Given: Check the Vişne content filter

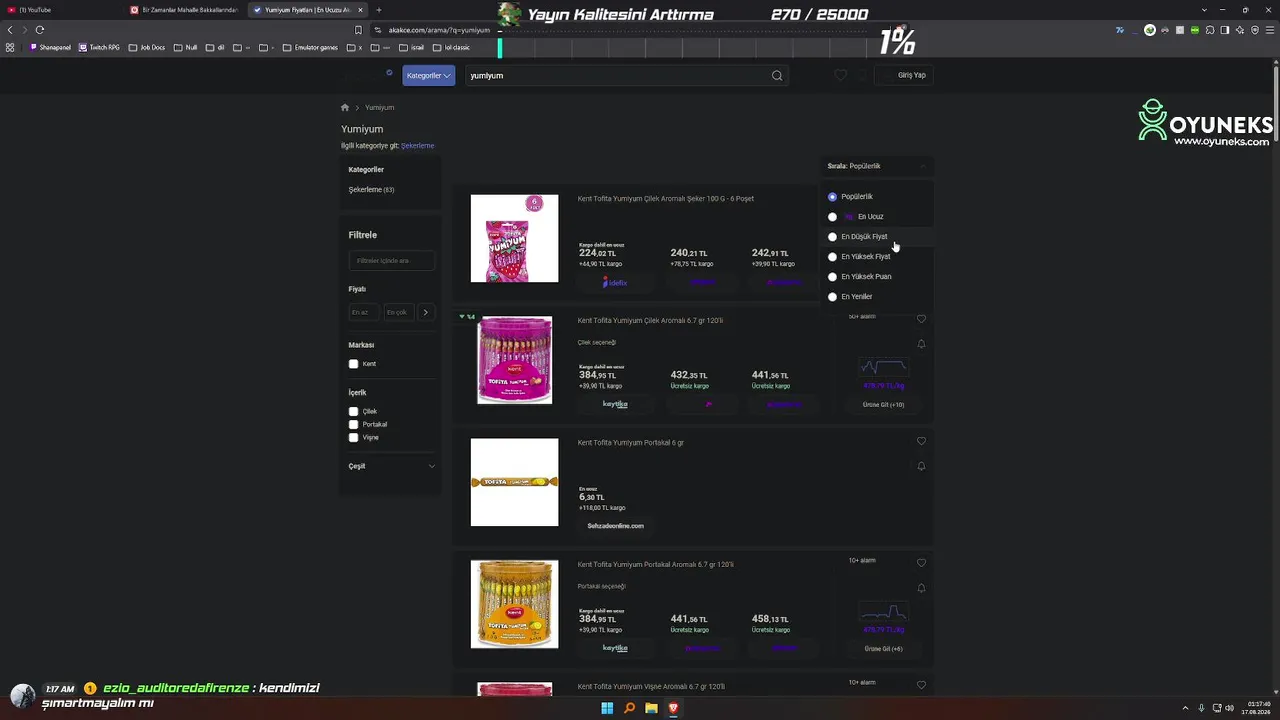Looking at the screenshot, I should 353,437.
